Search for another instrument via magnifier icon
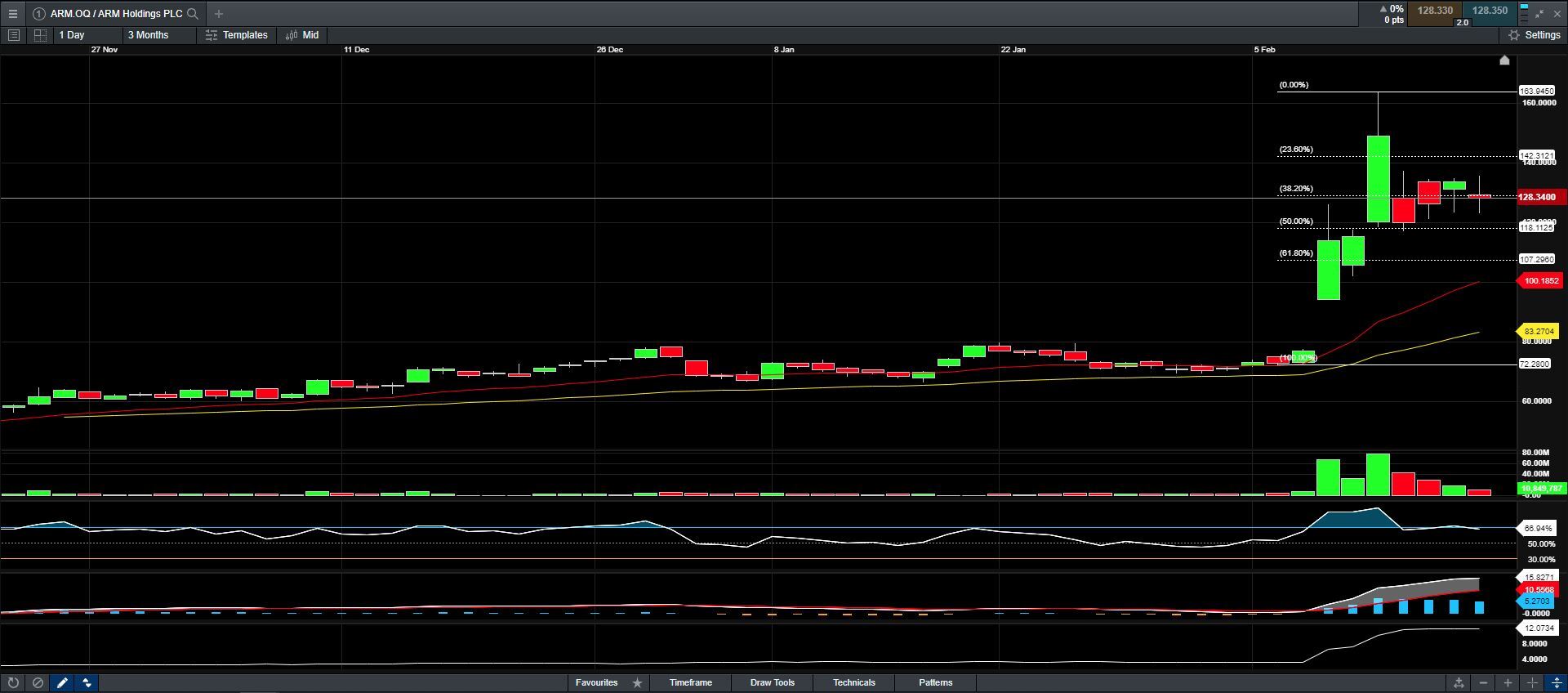The height and width of the screenshot is (693, 1568). (193, 14)
